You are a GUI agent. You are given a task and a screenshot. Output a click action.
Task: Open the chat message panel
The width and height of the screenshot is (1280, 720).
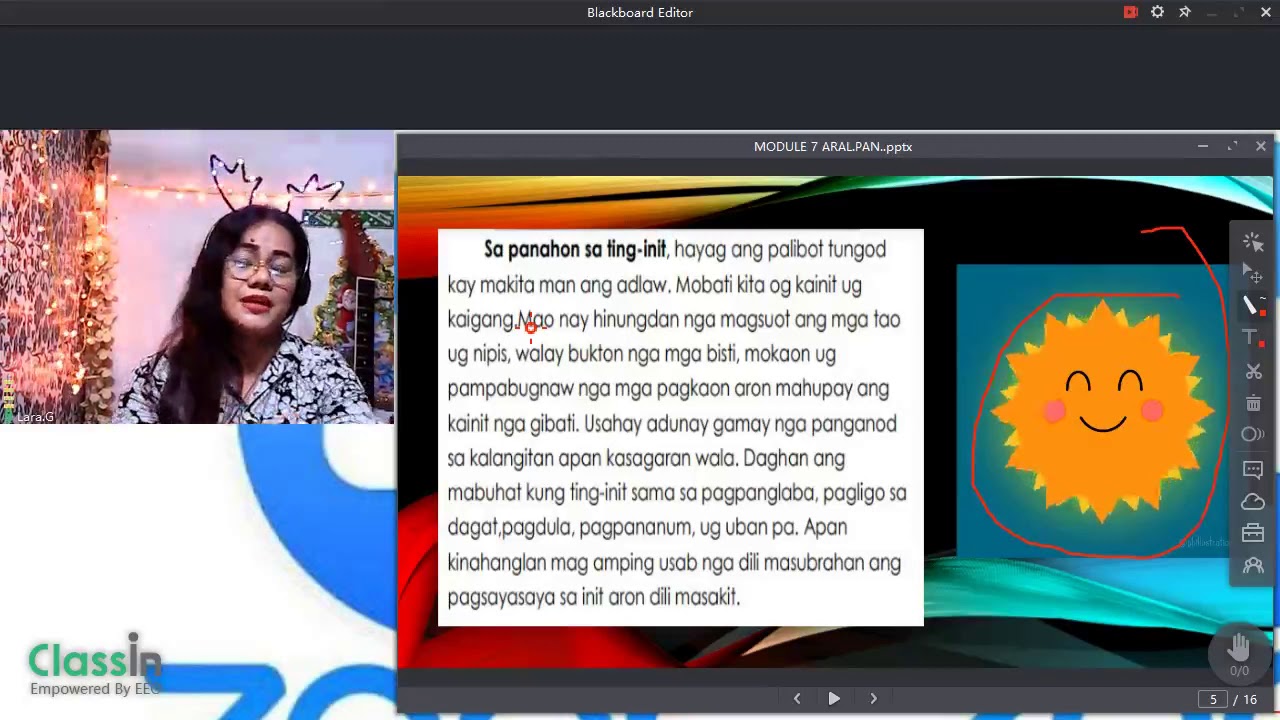1253,469
